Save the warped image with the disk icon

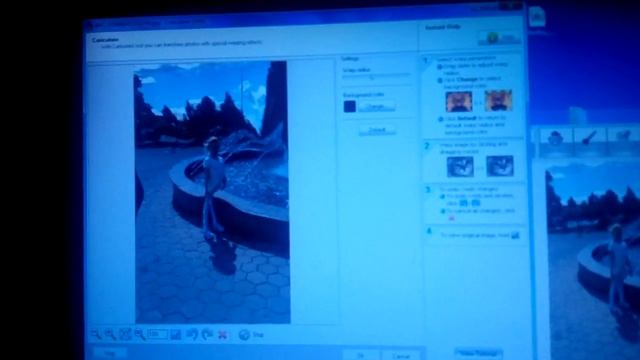pyautogui.click(x=176, y=335)
